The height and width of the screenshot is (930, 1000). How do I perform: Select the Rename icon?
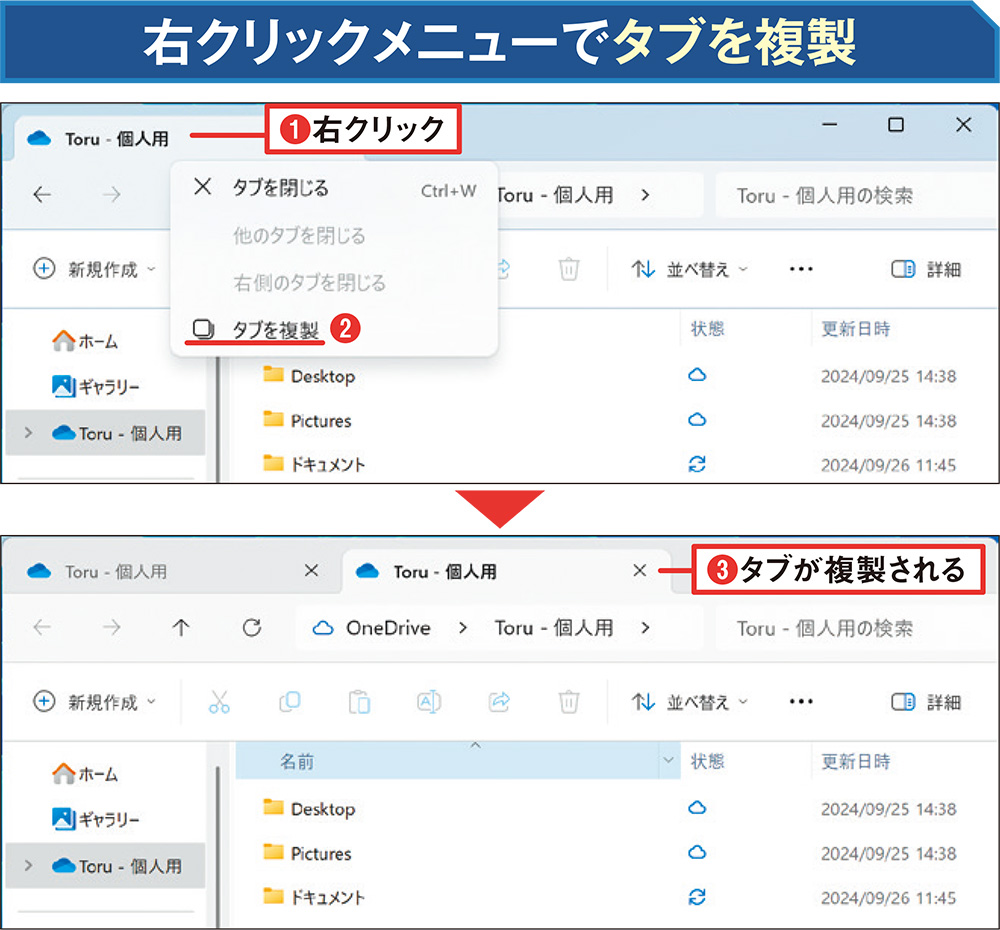point(429,701)
